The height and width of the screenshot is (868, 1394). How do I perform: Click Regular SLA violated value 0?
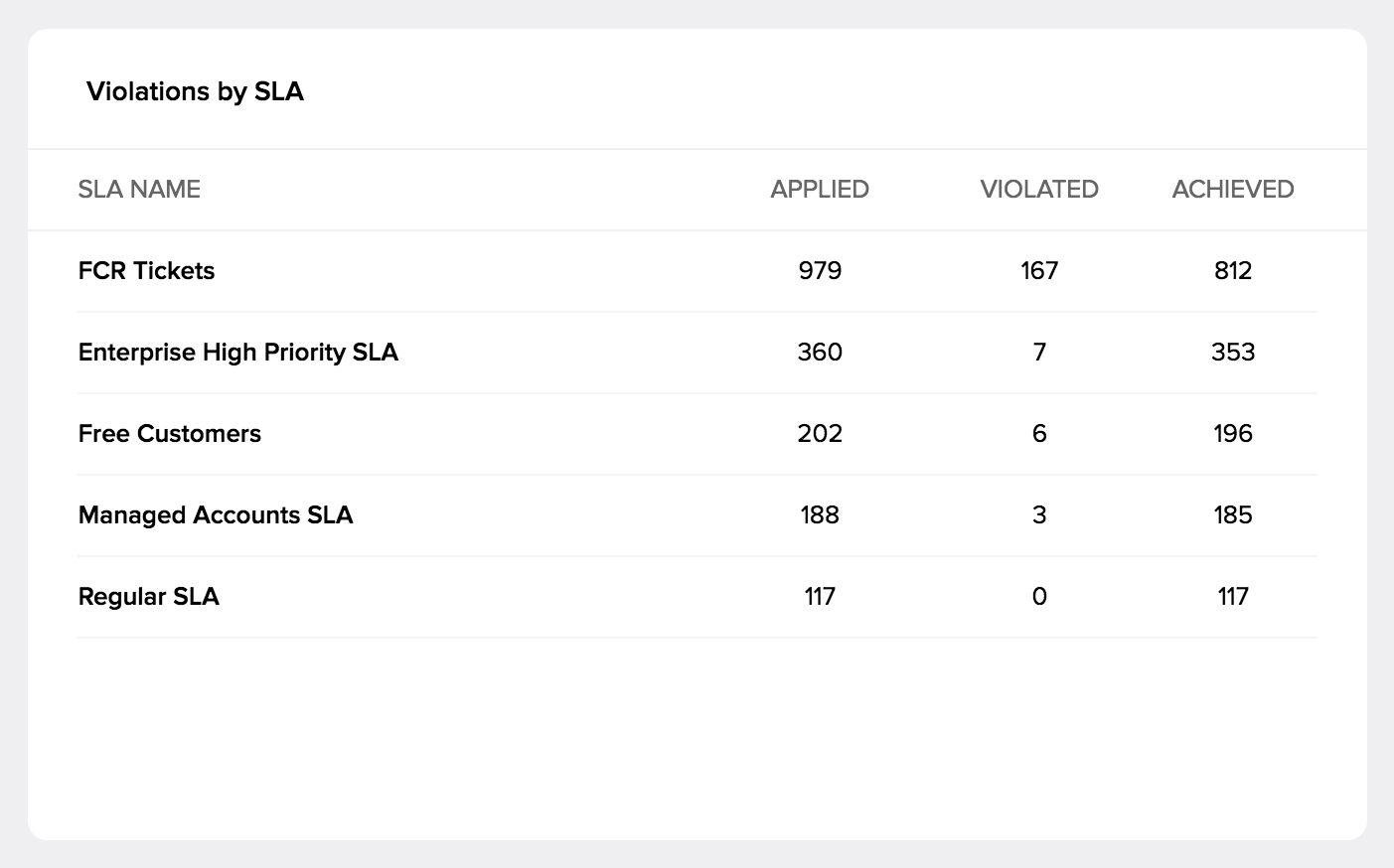[x=1039, y=596]
